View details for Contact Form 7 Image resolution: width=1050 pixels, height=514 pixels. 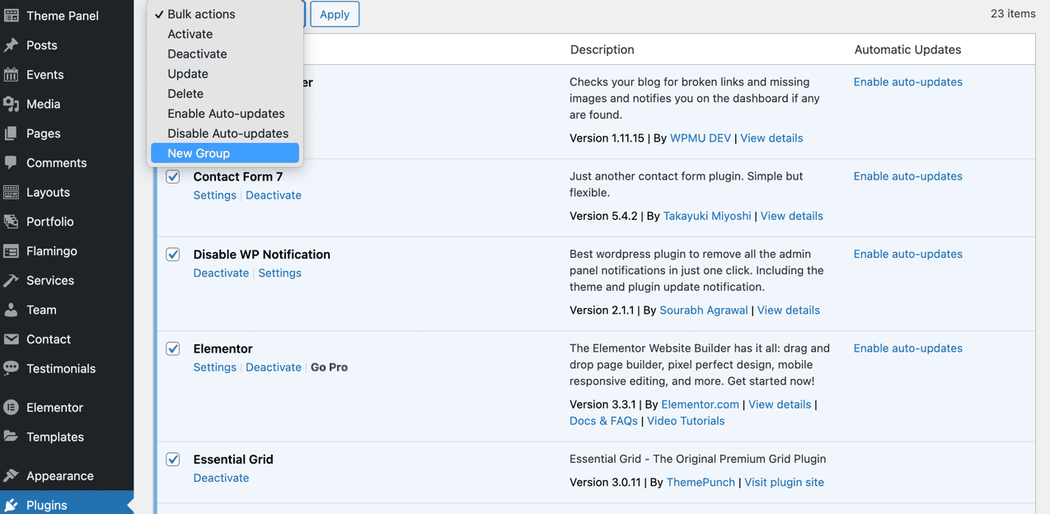pos(792,216)
